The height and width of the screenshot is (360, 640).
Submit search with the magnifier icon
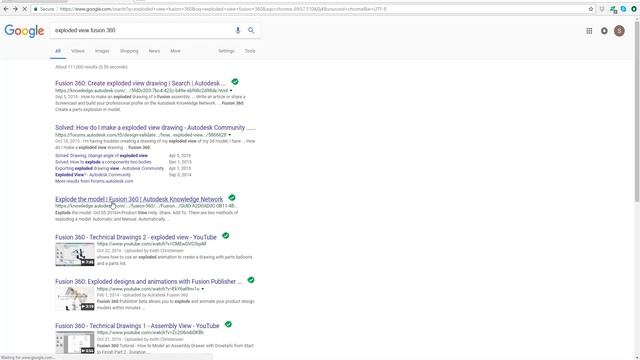pyautogui.click(x=251, y=30)
